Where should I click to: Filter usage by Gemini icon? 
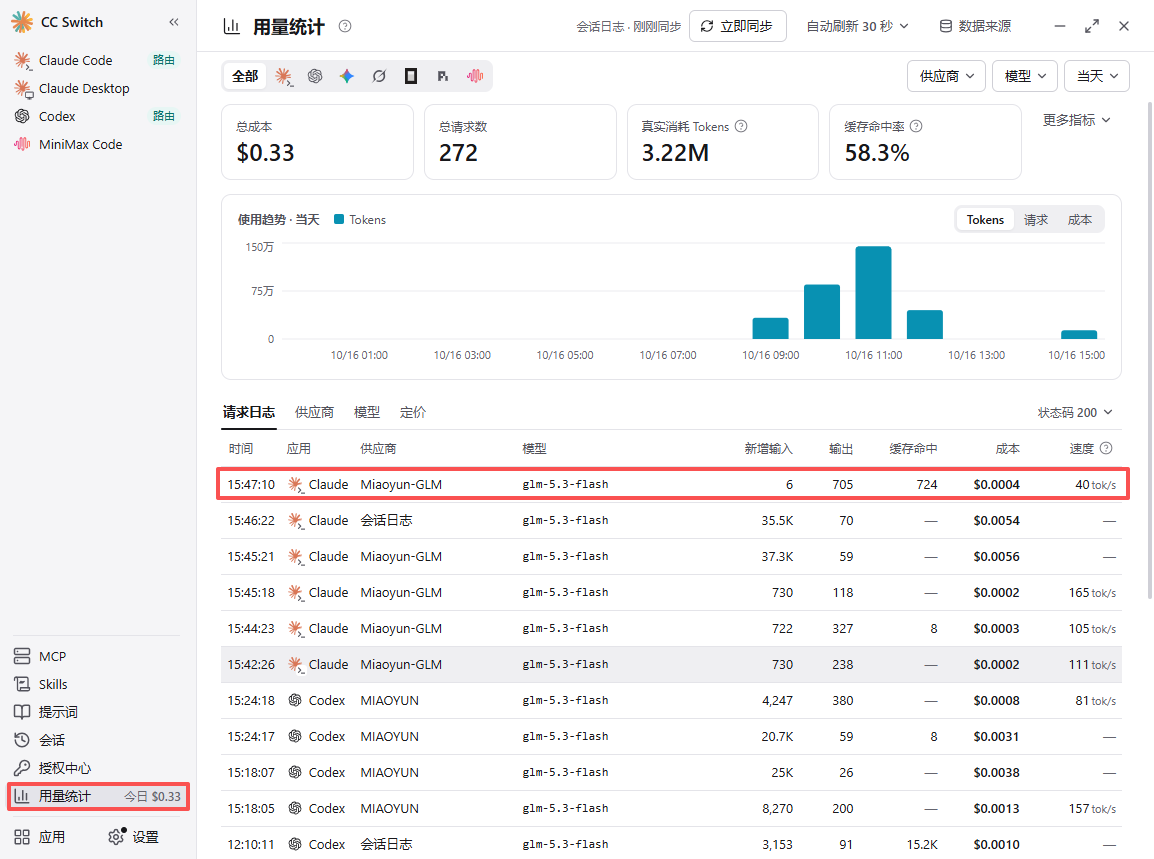347,76
